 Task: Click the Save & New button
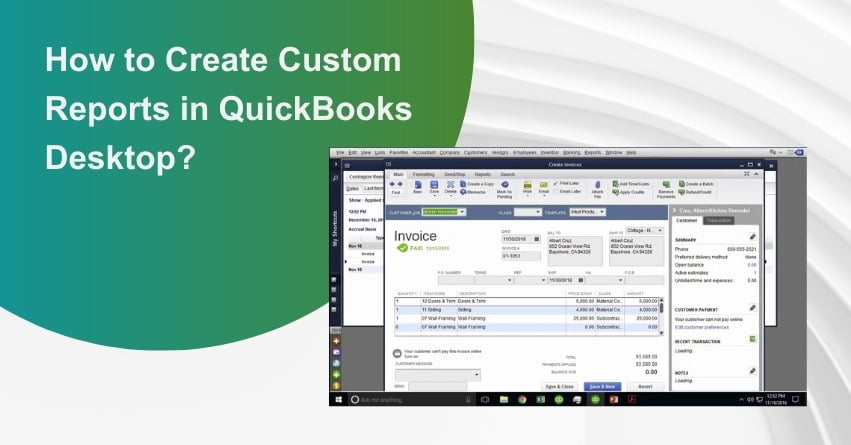click(602, 386)
